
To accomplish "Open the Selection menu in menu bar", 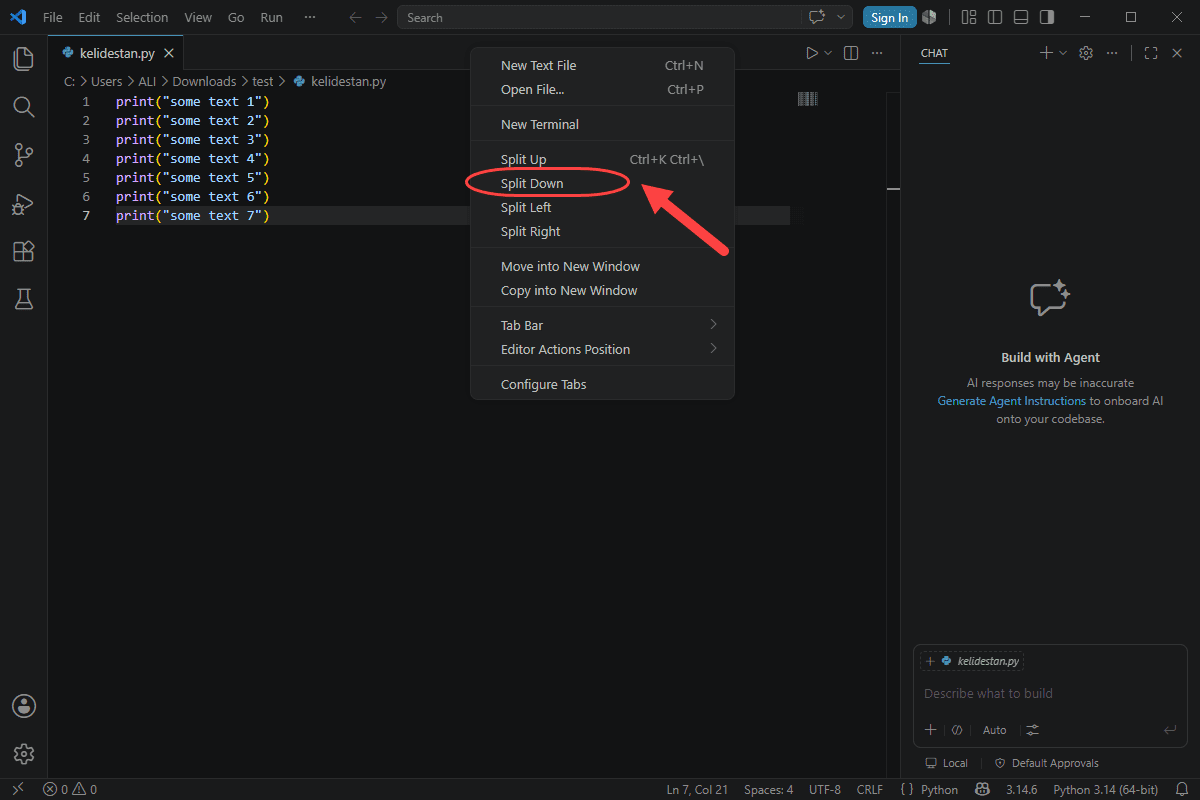I will 142,17.
